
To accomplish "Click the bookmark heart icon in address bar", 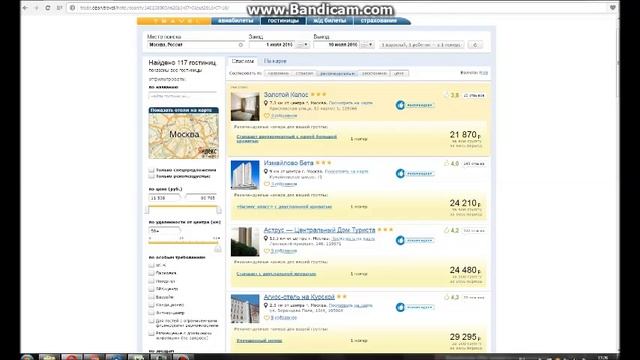I will pyautogui.click(x=613, y=8).
